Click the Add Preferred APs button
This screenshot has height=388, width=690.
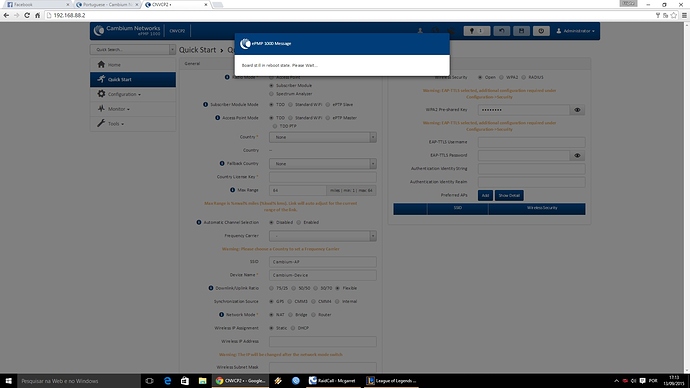pos(485,195)
